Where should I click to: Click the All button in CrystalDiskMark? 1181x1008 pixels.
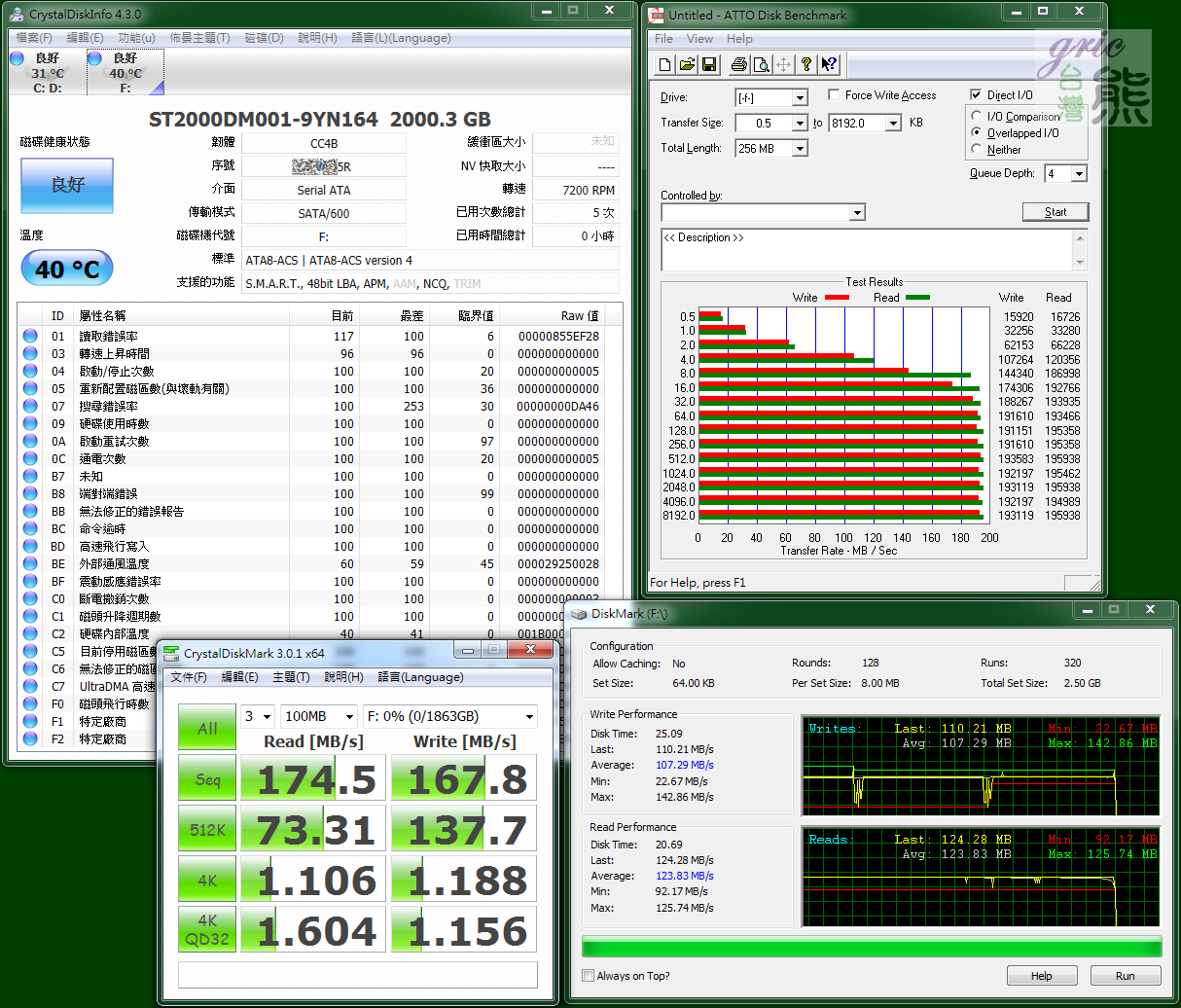(207, 728)
